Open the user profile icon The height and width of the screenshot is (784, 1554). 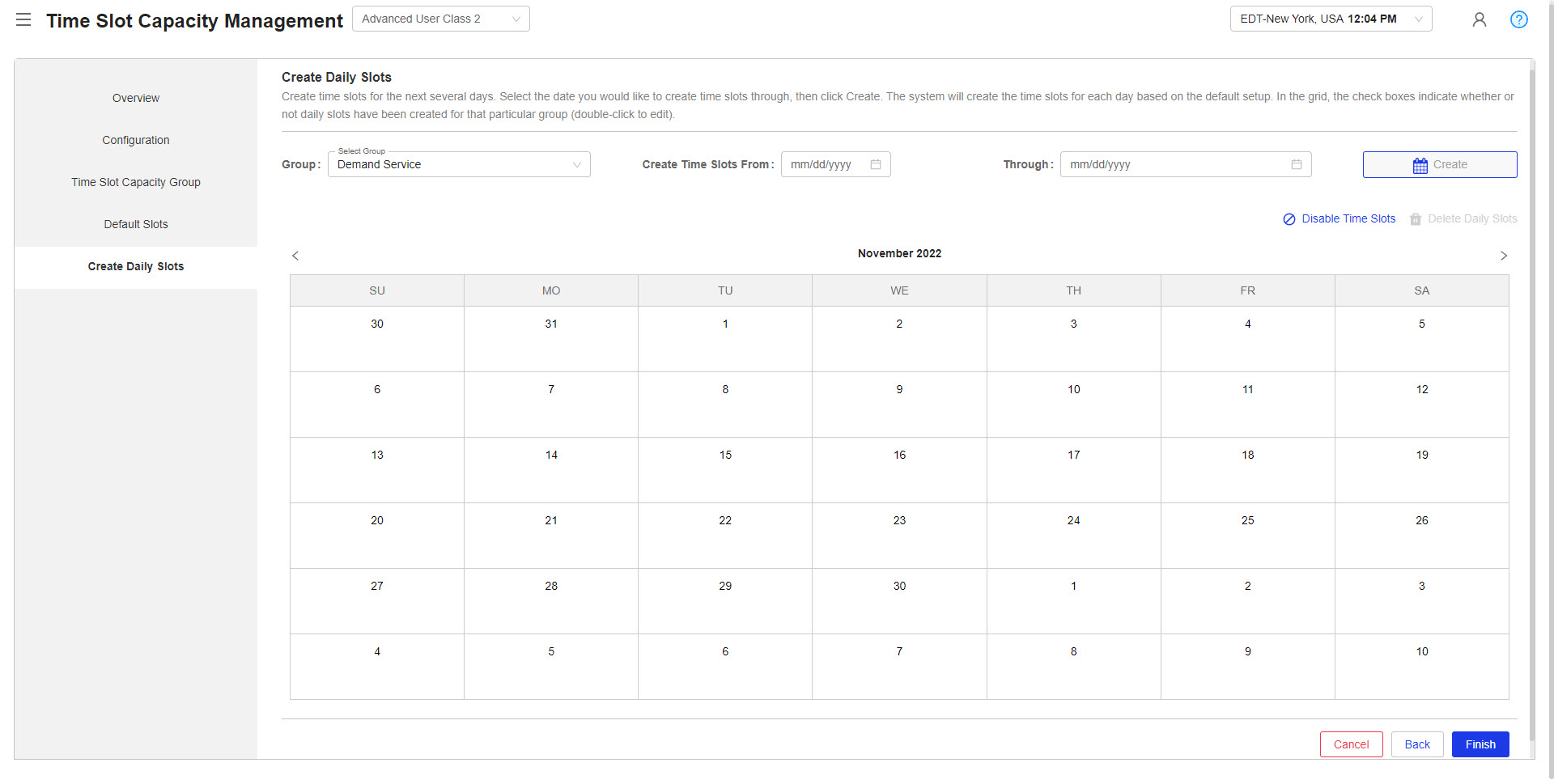tap(1480, 19)
